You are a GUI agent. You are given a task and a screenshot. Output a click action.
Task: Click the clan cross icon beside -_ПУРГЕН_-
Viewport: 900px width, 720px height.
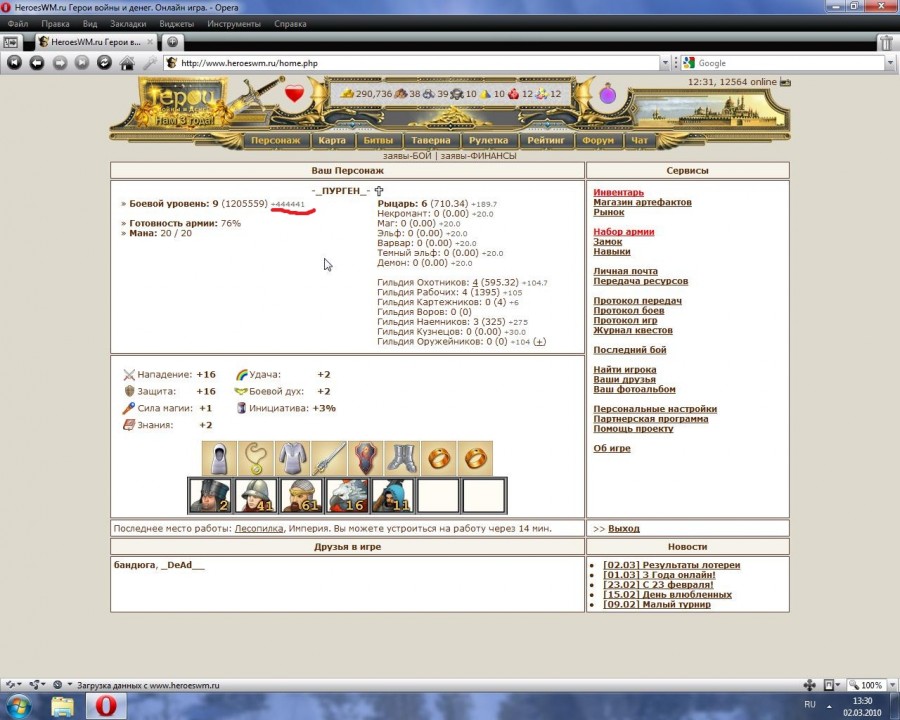tap(379, 191)
